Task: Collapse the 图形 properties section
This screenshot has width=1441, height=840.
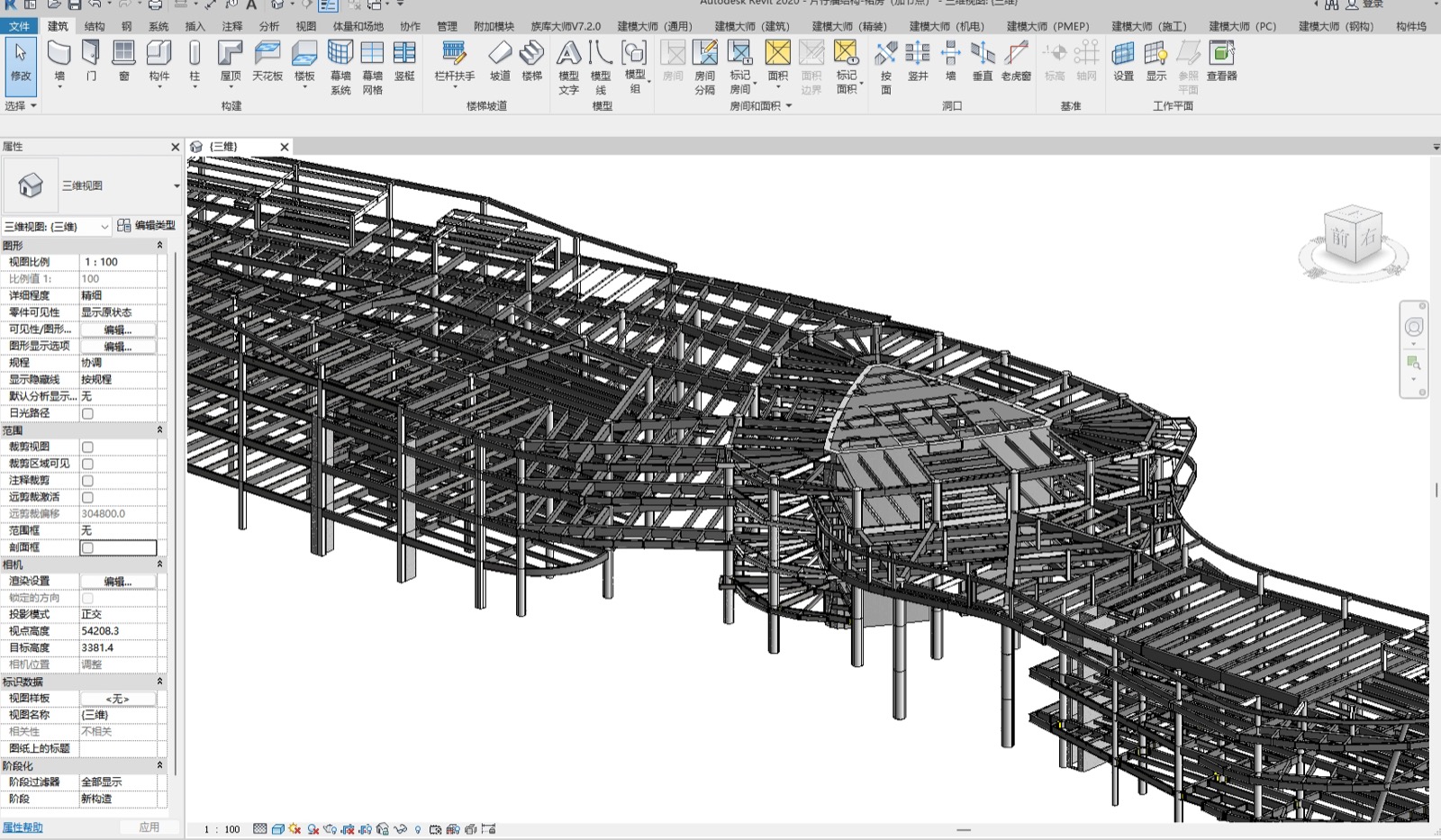Action: pyautogui.click(x=160, y=245)
